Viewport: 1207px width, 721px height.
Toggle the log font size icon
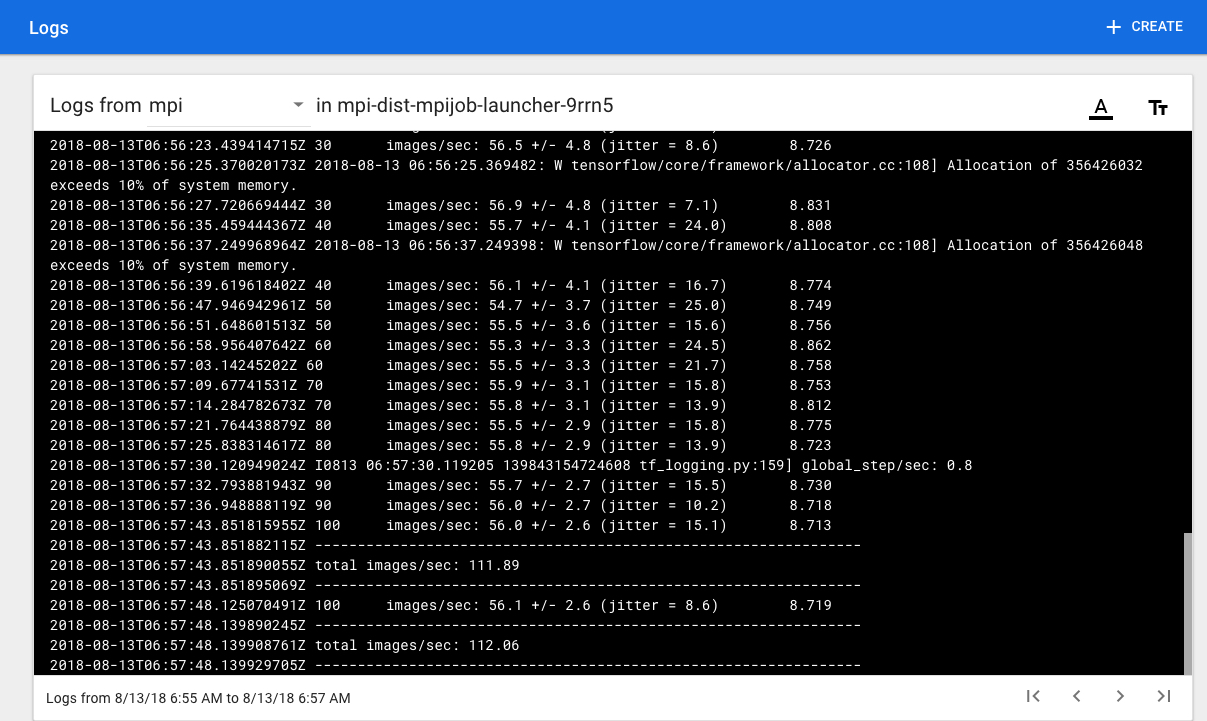click(x=1158, y=108)
